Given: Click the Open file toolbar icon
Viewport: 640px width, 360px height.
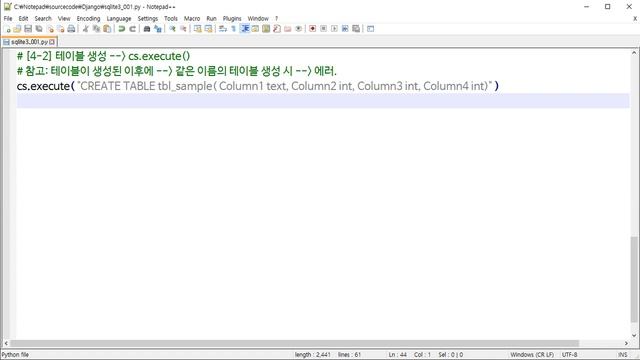Looking at the screenshot, I should click(17, 29).
